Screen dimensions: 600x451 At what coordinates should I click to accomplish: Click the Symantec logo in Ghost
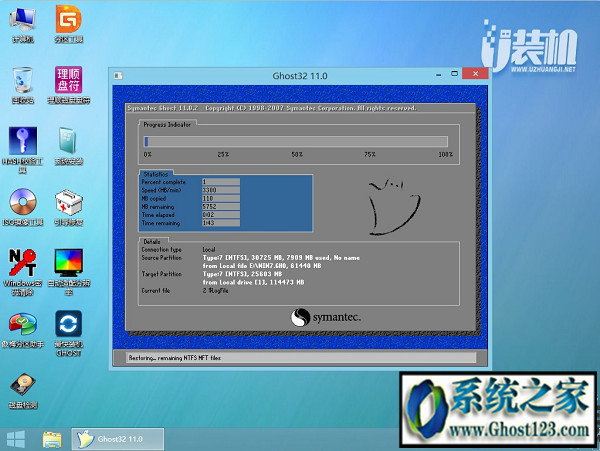click(x=326, y=317)
